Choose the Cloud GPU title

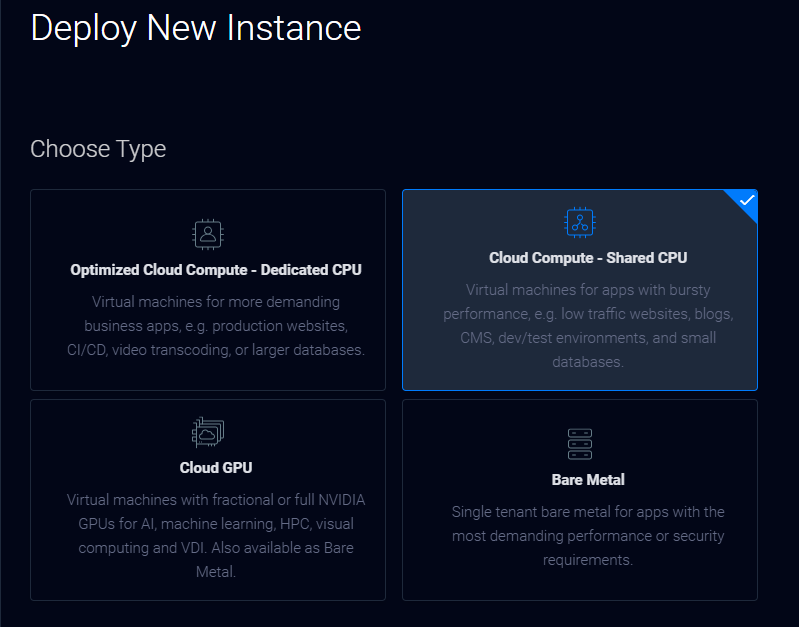pos(216,467)
